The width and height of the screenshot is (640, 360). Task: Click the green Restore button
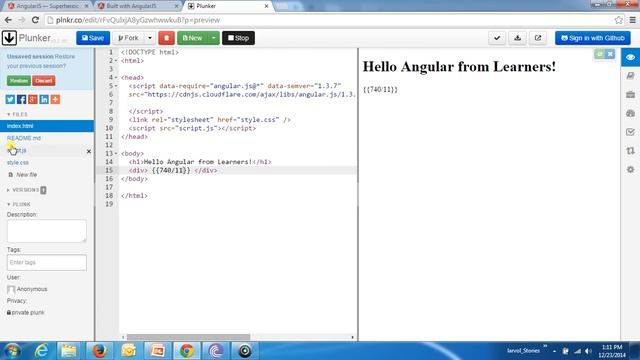(19, 81)
